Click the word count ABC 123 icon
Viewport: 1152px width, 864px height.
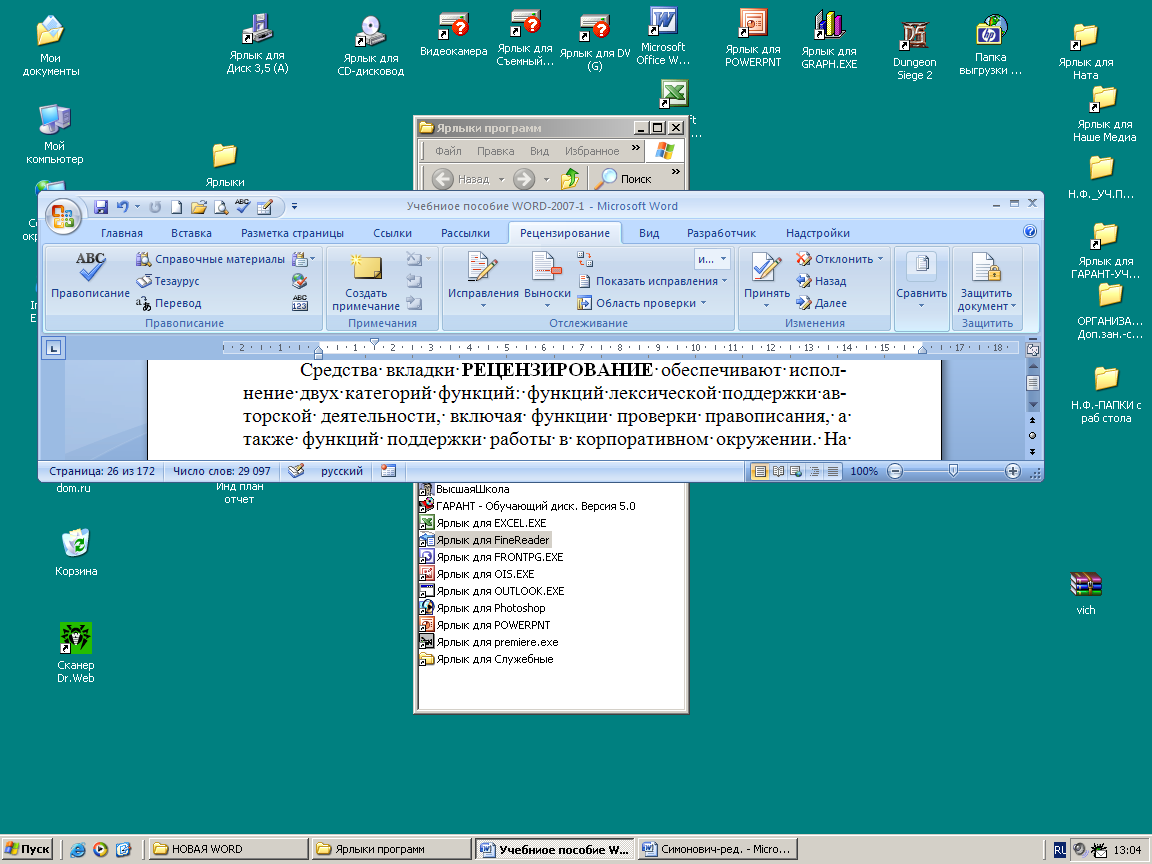[x=300, y=303]
